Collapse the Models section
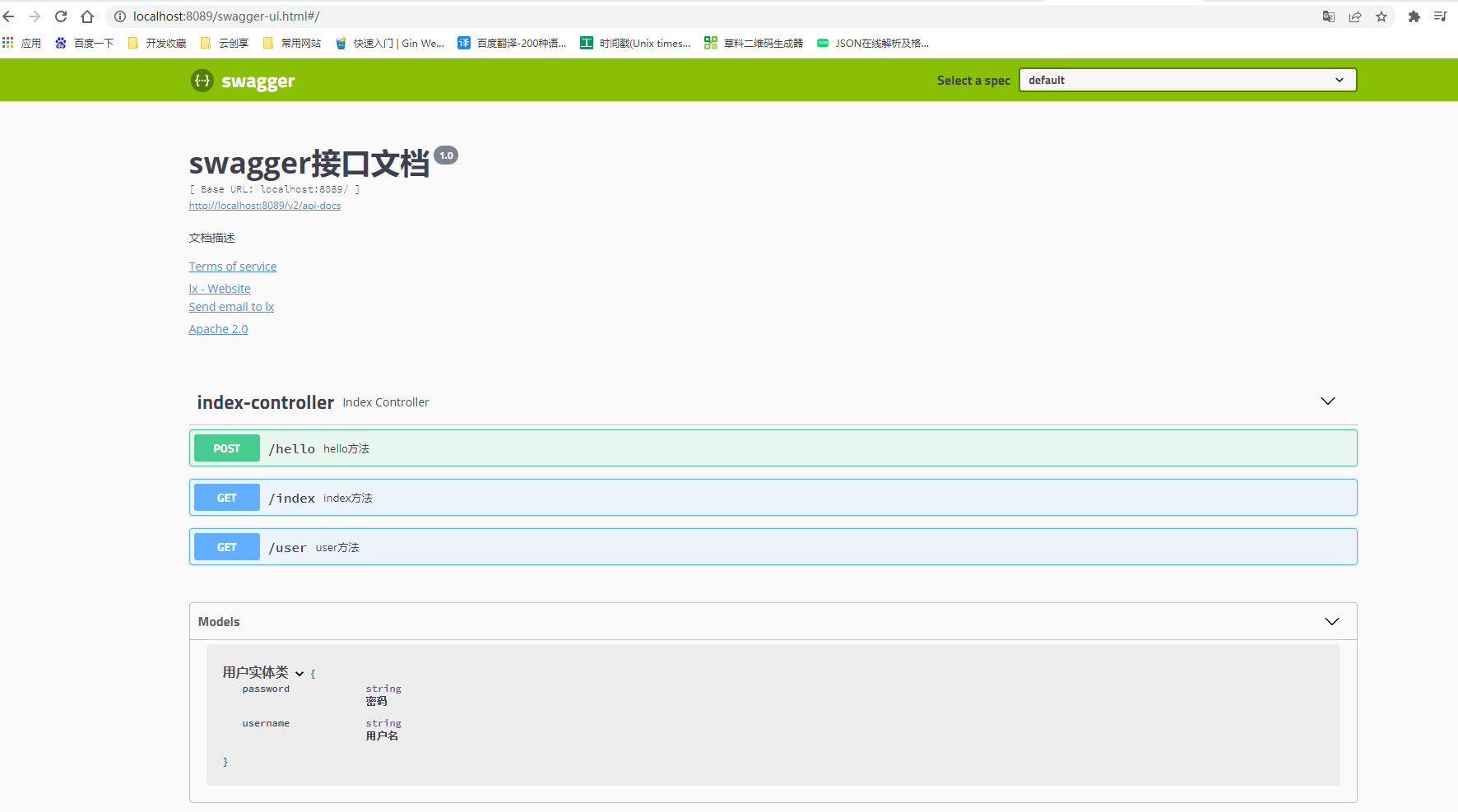The image size is (1458, 812). click(1331, 621)
